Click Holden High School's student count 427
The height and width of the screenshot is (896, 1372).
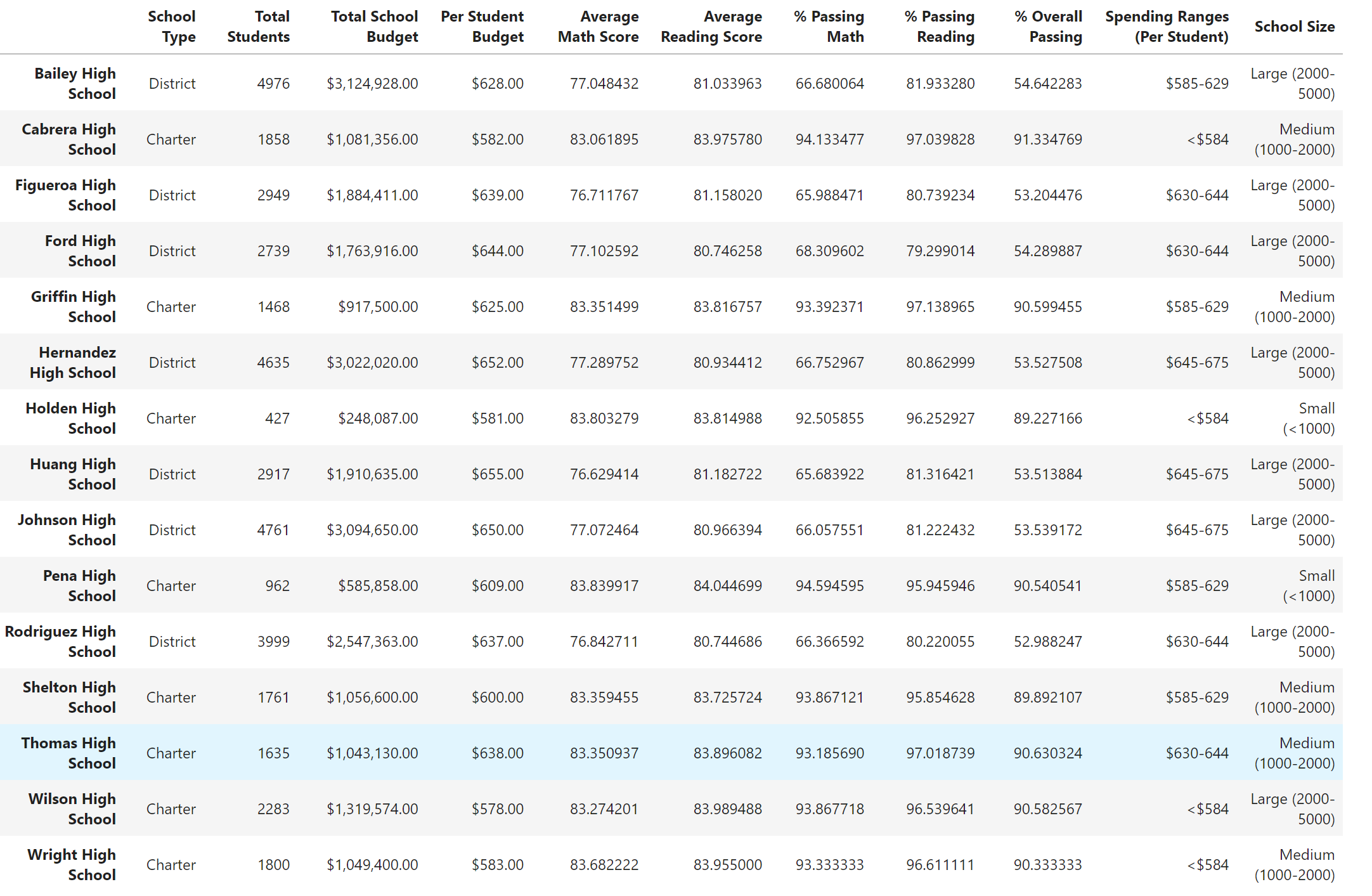pyautogui.click(x=277, y=419)
